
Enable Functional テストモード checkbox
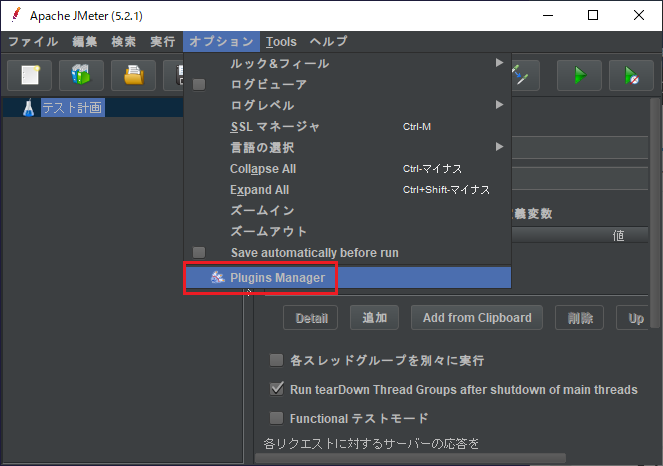pos(277,418)
